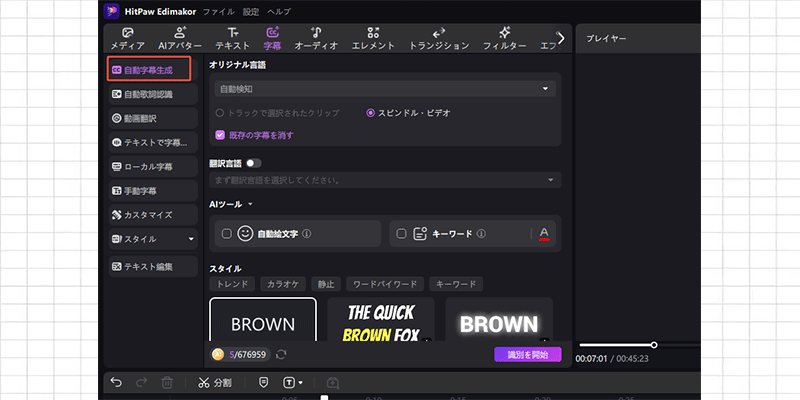Open the フィルター filter tab

point(505,39)
